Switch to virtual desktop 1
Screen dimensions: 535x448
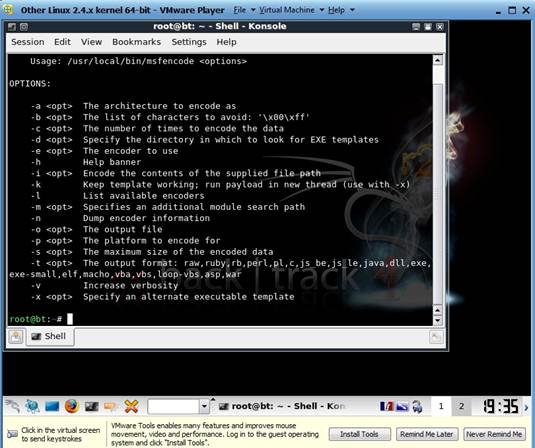coord(441,406)
